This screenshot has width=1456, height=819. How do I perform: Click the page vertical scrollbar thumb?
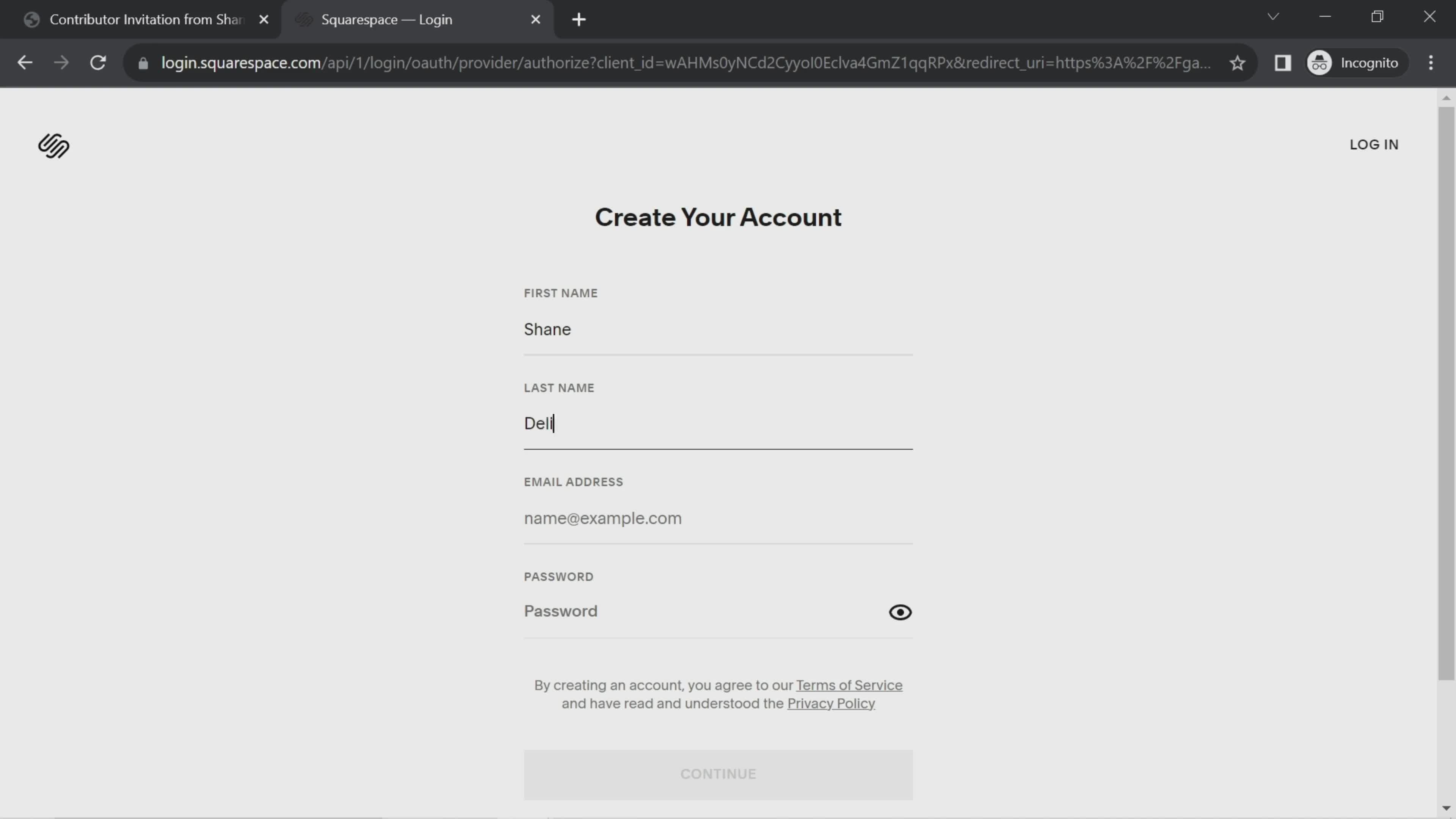[x=1446, y=393]
